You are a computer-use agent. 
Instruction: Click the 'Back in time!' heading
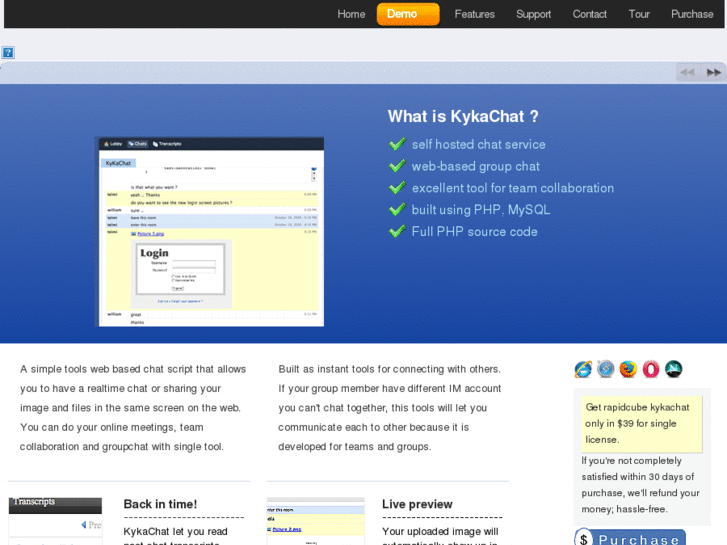pos(160,504)
